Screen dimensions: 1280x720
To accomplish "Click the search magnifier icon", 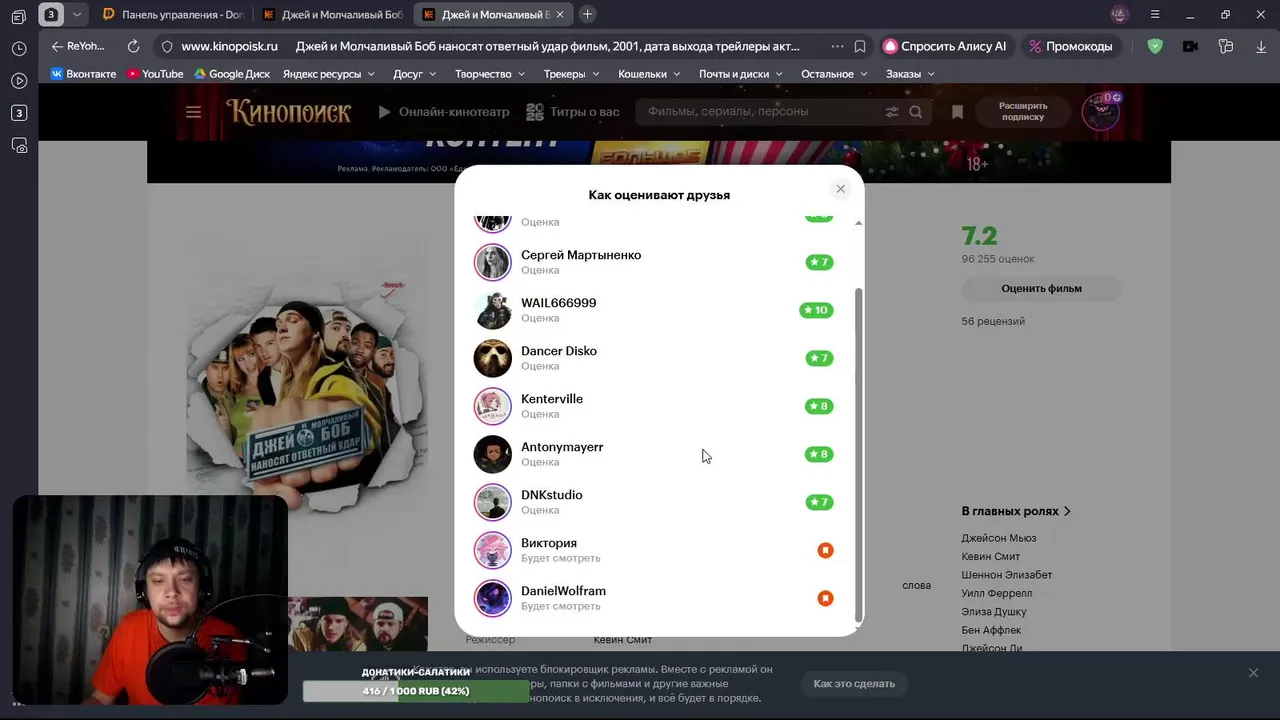I will 916,112.
